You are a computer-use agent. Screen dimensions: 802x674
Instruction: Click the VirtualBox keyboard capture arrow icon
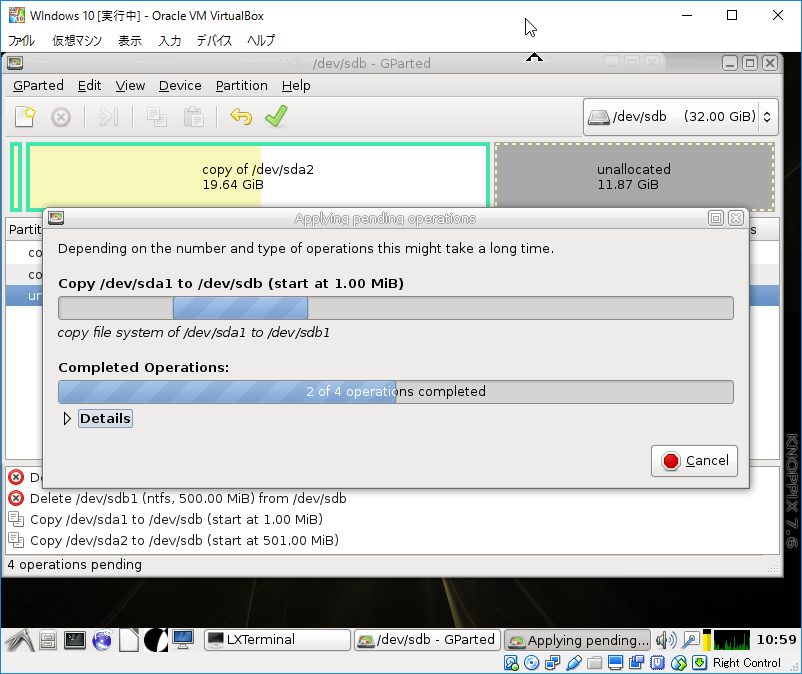699,663
